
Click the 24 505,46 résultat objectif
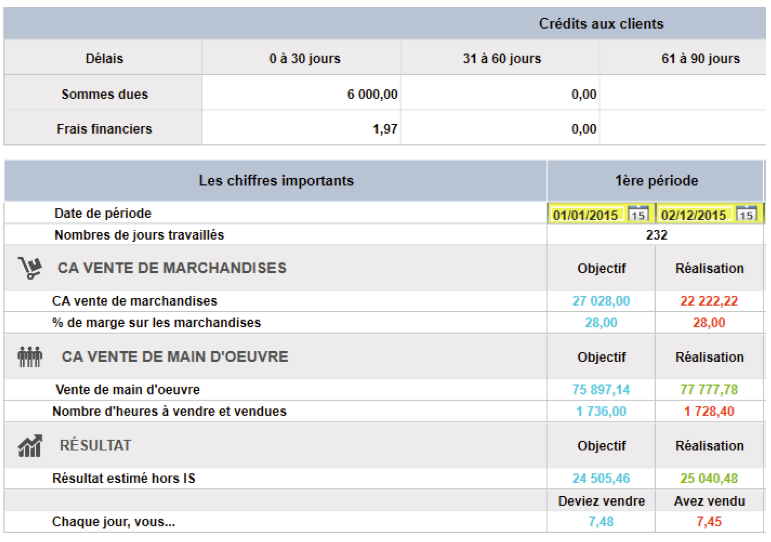point(601,479)
